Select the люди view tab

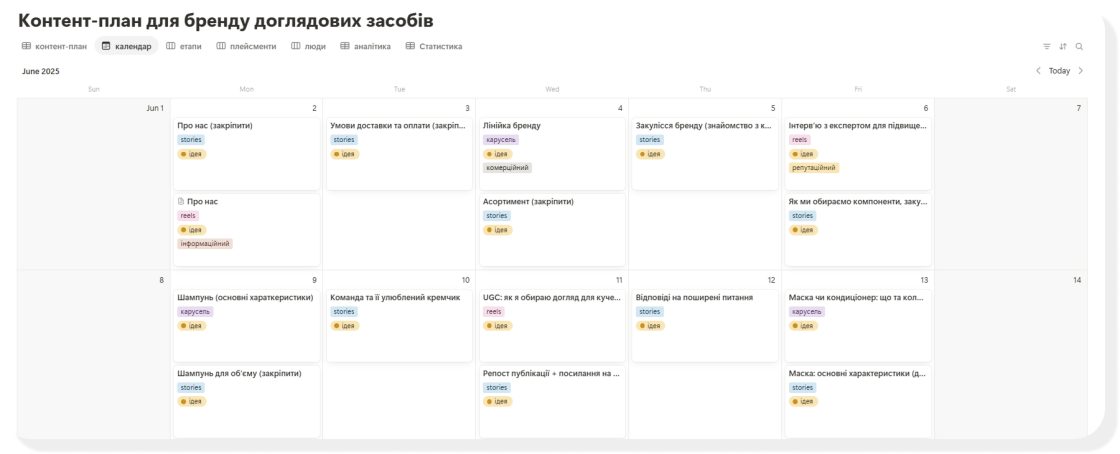click(x=309, y=46)
